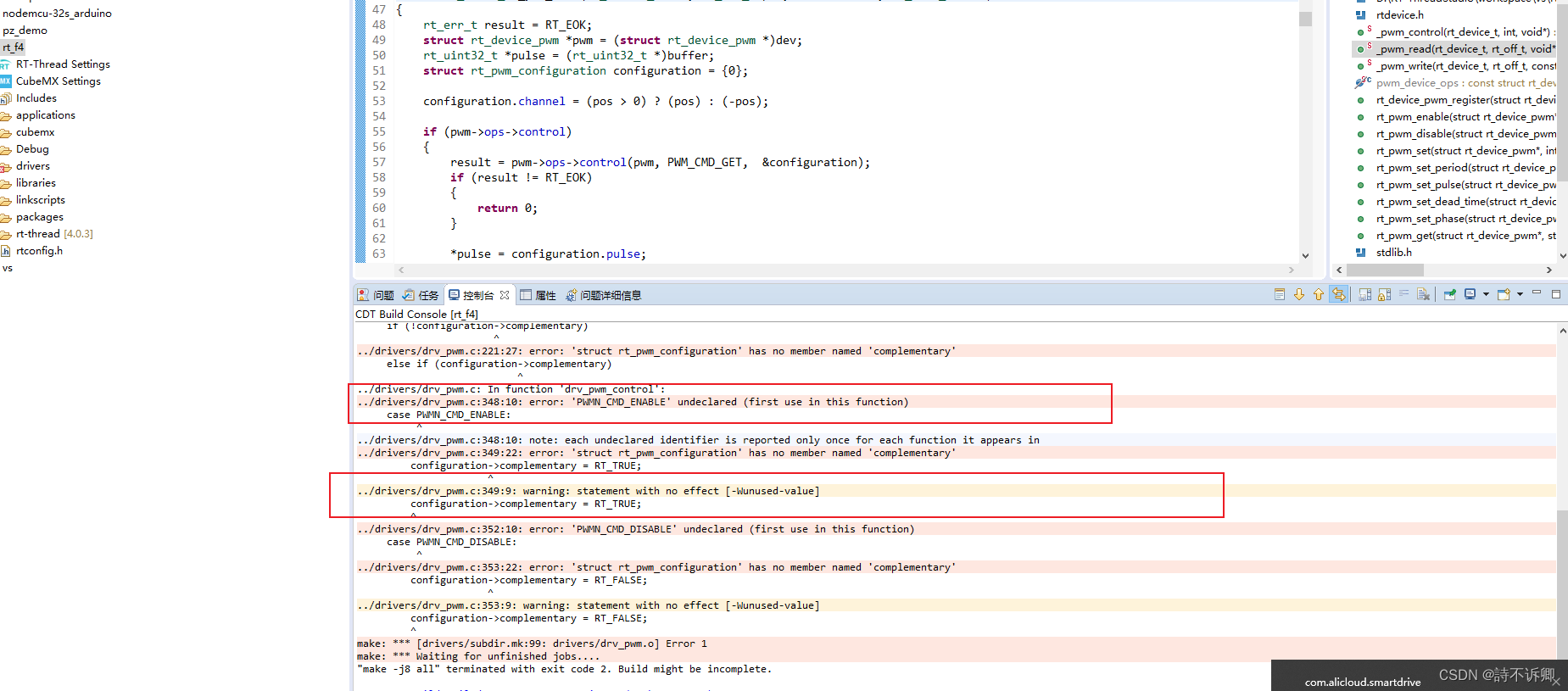Open the applications folder
This screenshot has width=1568, height=691.
[46, 115]
